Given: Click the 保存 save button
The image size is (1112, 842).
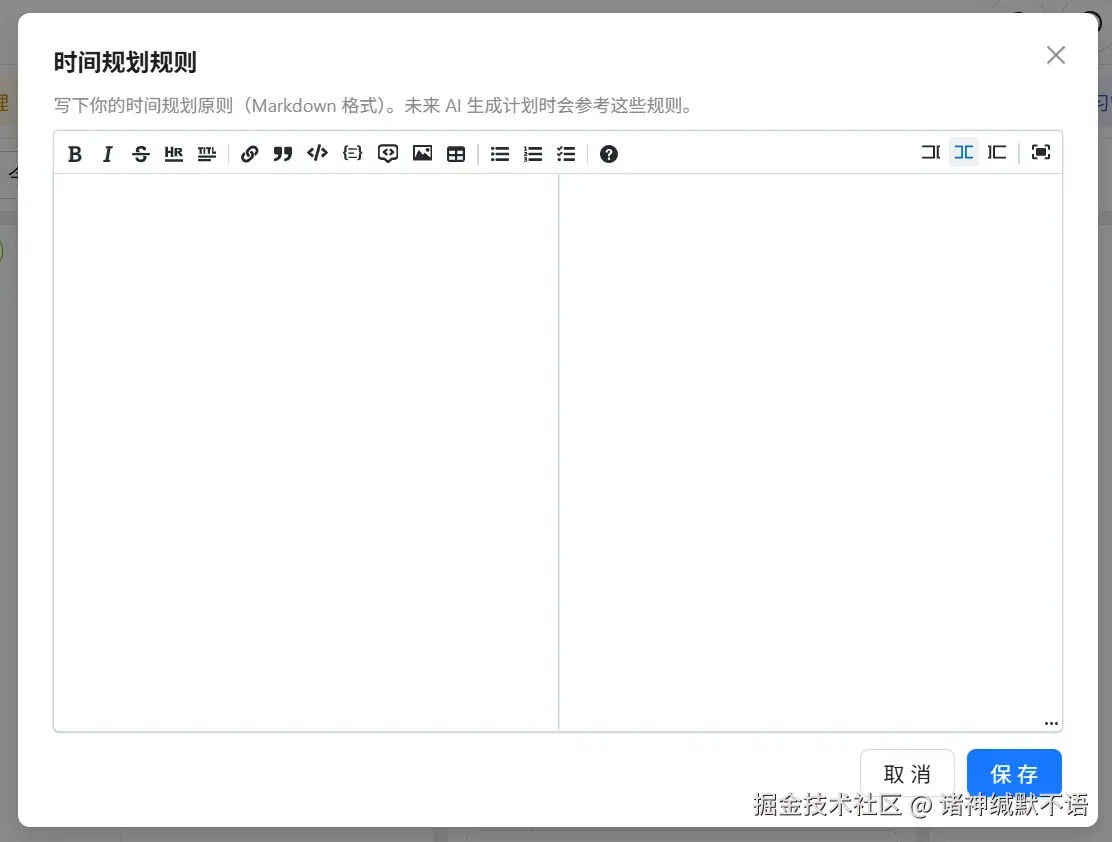Looking at the screenshot, I should 1014,773.
